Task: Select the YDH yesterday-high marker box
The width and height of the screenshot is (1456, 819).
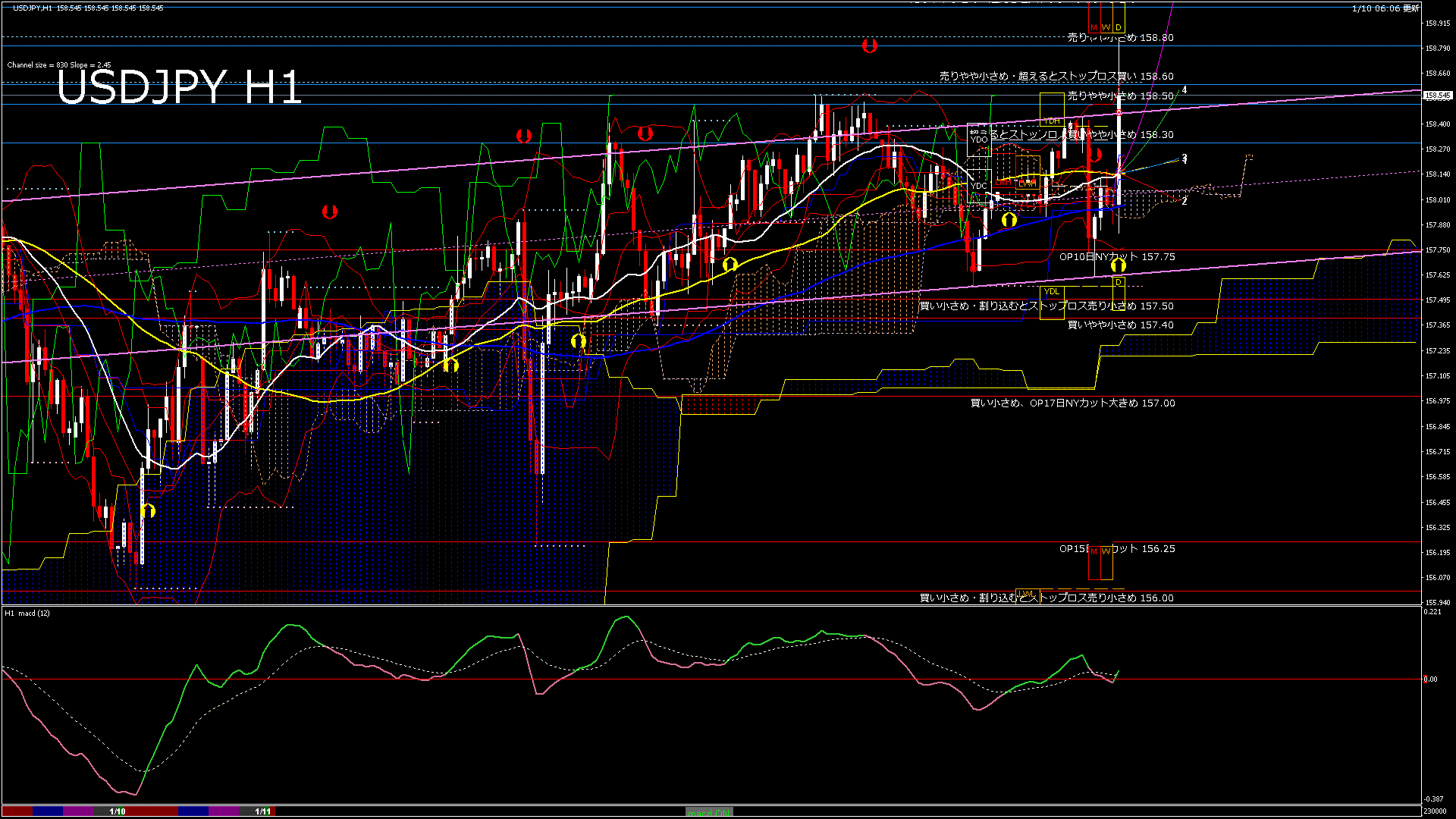Action: point(1052,121)
